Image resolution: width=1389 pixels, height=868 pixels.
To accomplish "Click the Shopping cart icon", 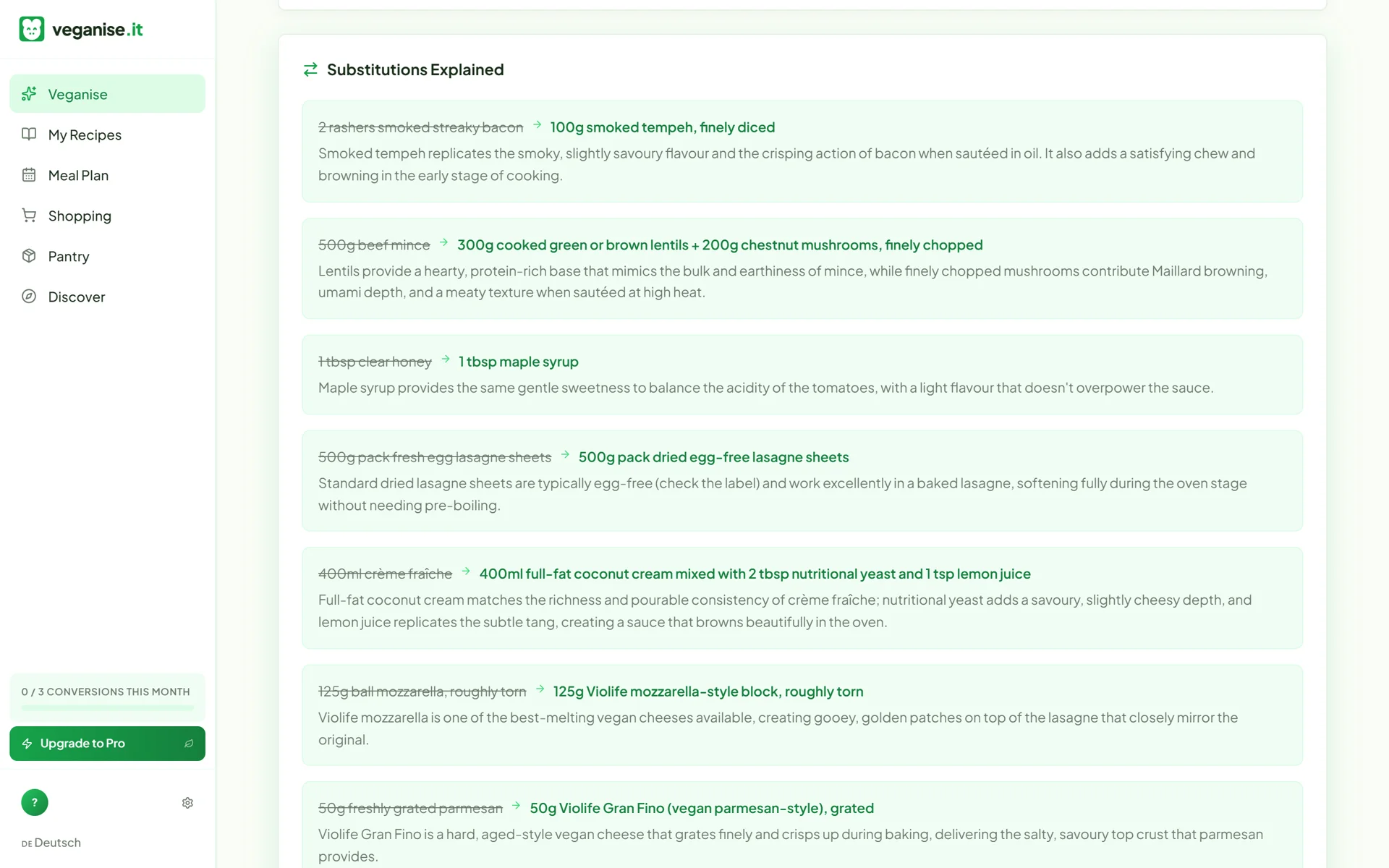I will (x=29, y=216).
